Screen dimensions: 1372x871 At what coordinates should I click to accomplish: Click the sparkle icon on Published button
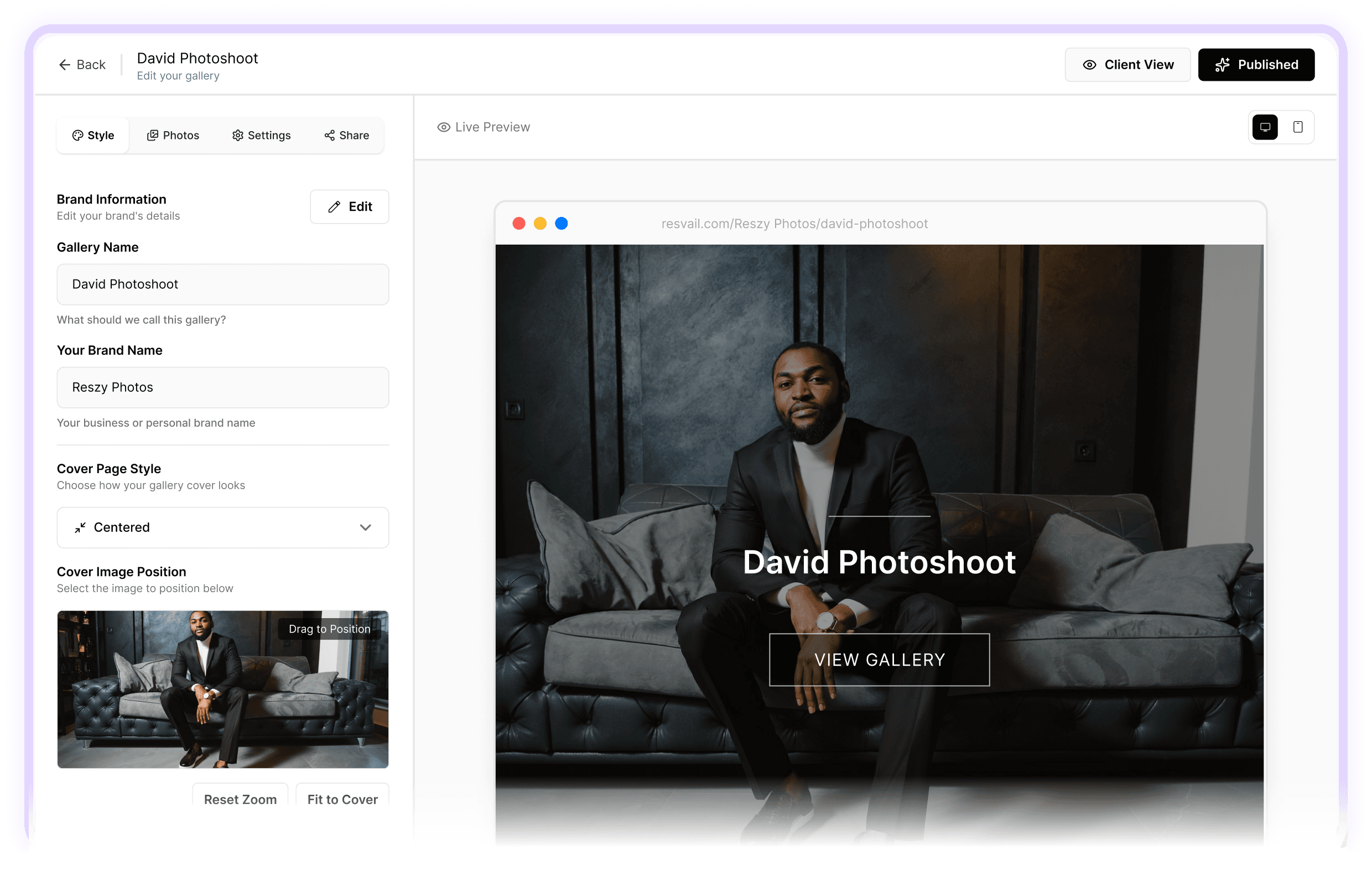(x=1223, y=64)
